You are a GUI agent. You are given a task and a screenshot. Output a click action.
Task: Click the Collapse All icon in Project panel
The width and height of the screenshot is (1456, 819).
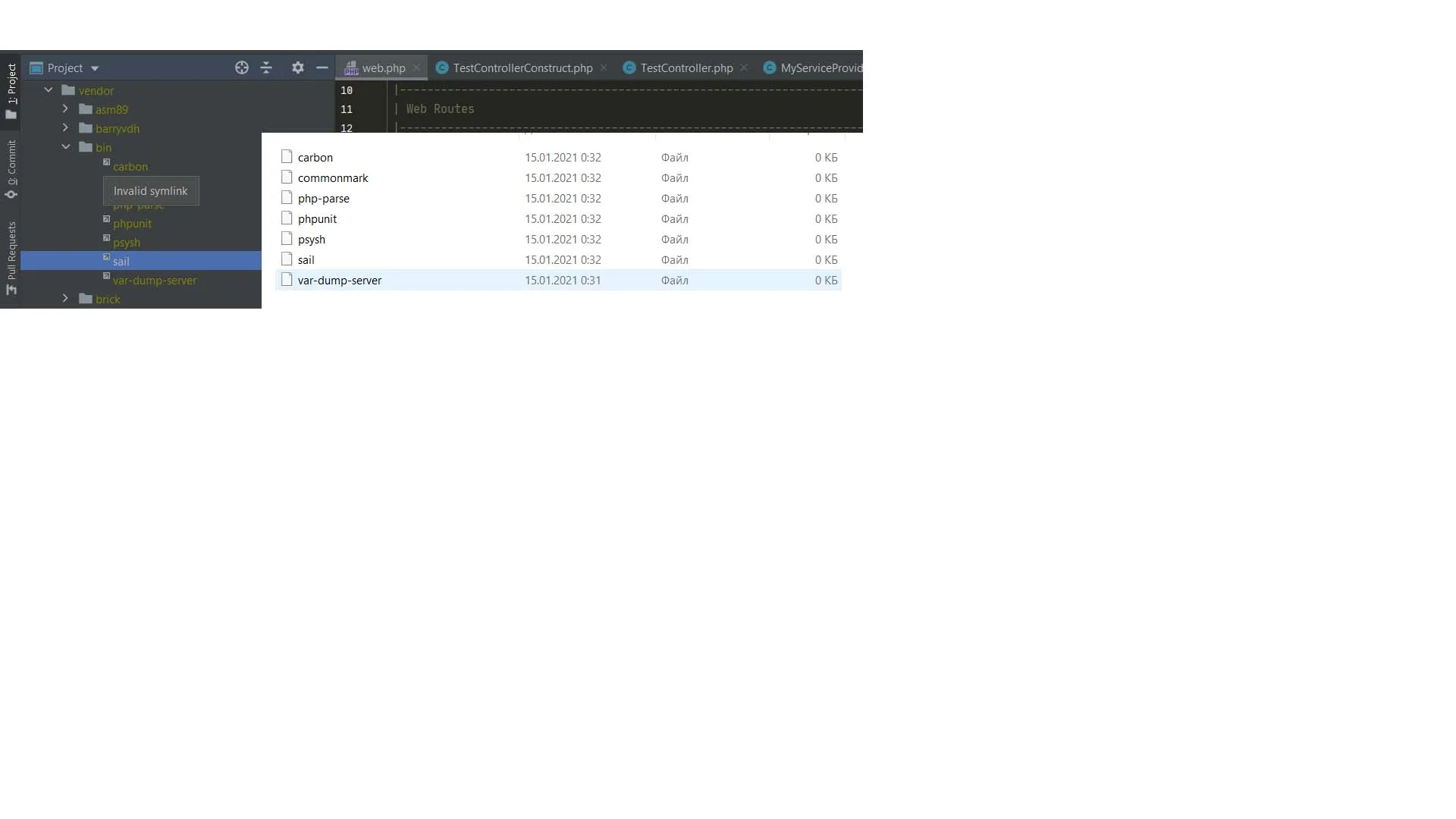[x=266, y=67]
